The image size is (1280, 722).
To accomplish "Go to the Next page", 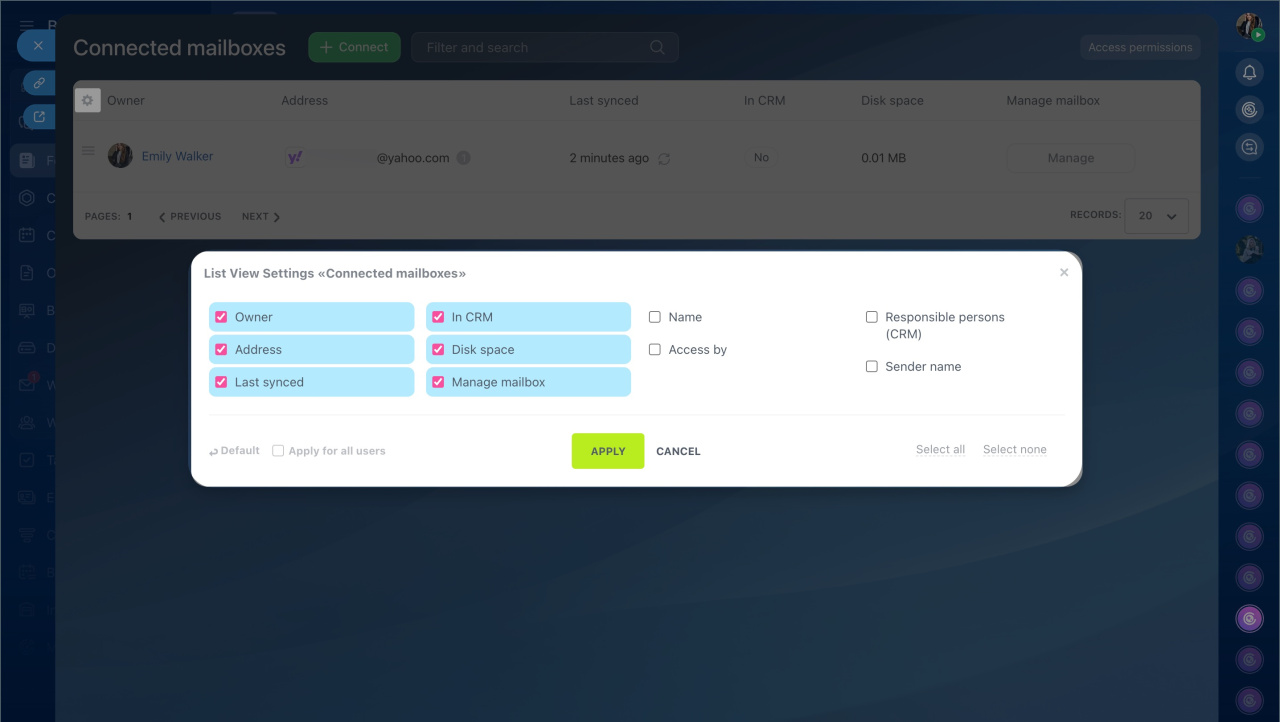I will coord(260,216).
